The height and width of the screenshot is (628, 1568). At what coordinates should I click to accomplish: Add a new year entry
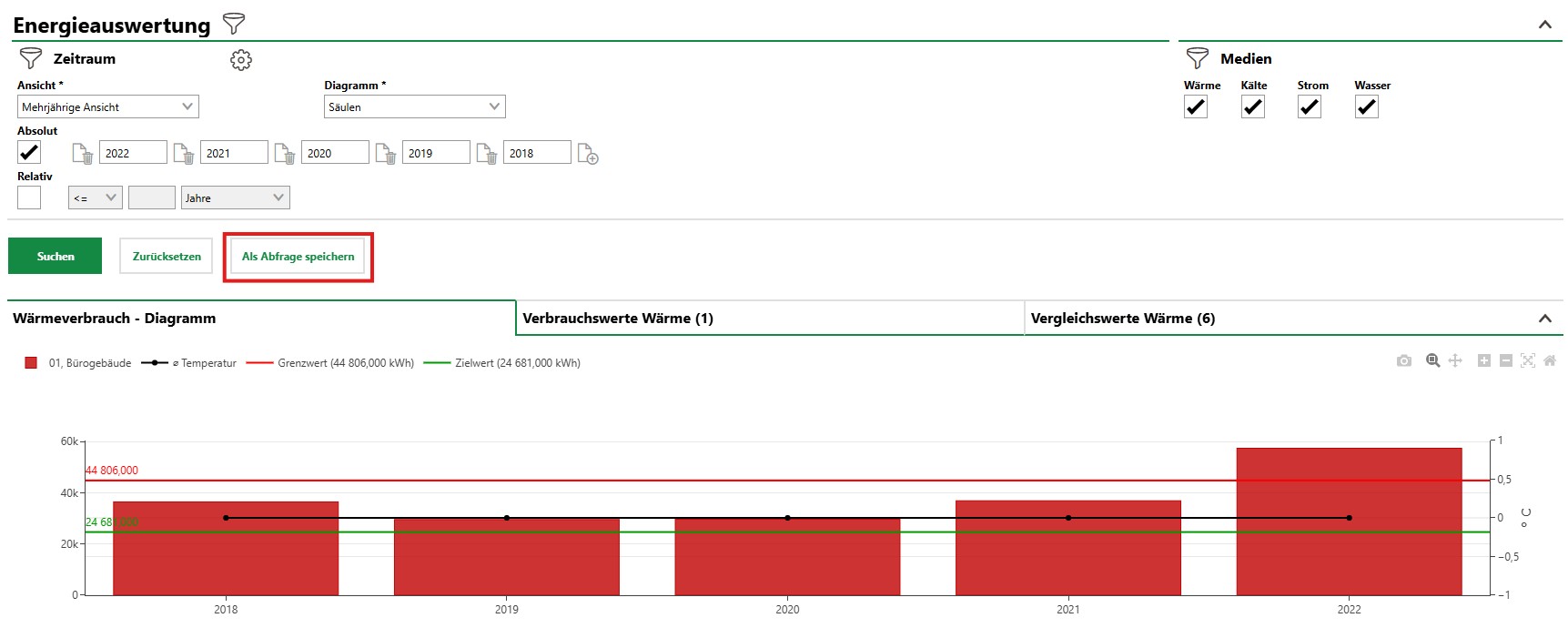(588, 153)
